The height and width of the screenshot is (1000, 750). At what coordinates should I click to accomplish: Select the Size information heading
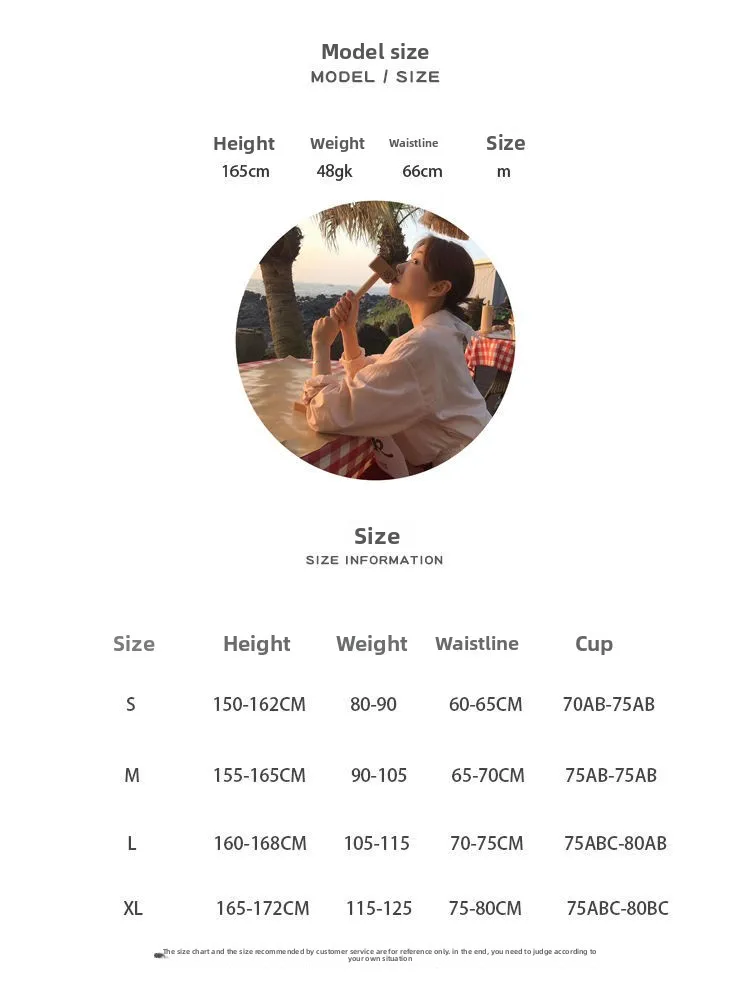pyautogui.click(x=376, y=536)
